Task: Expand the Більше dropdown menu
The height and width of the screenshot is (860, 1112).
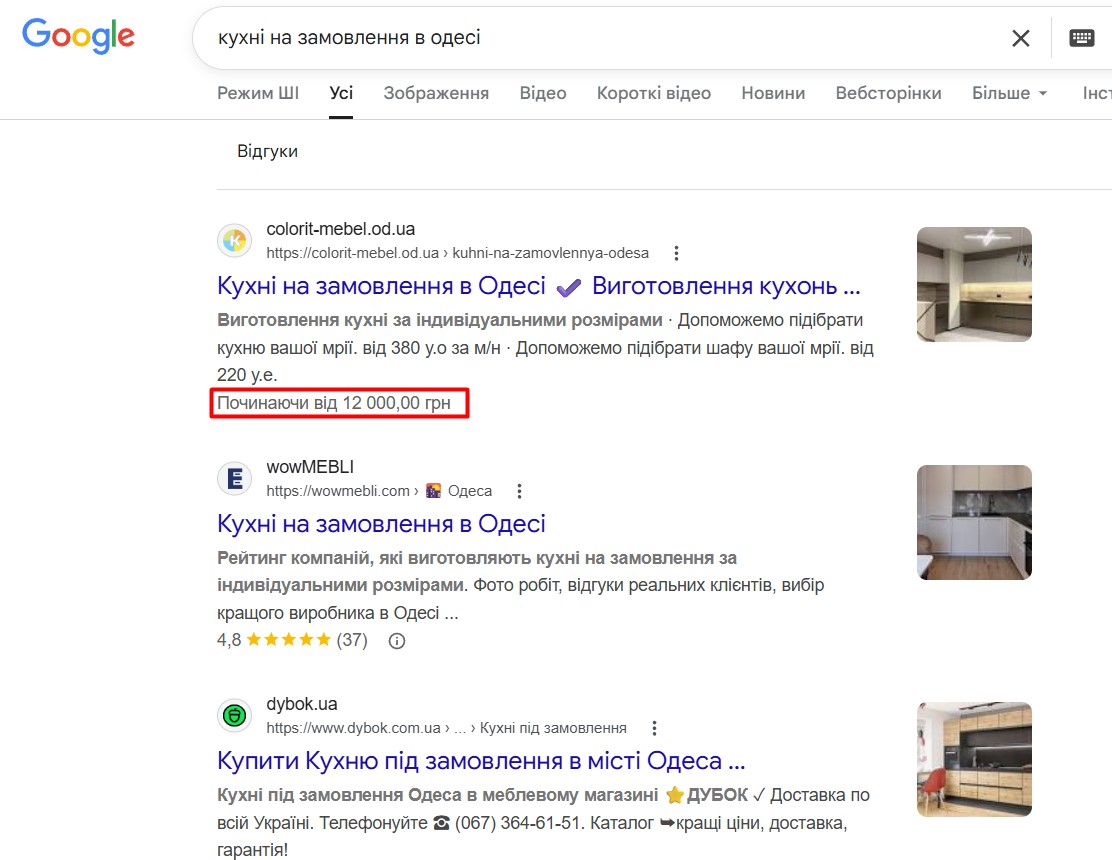Action: click(1009, 93)
